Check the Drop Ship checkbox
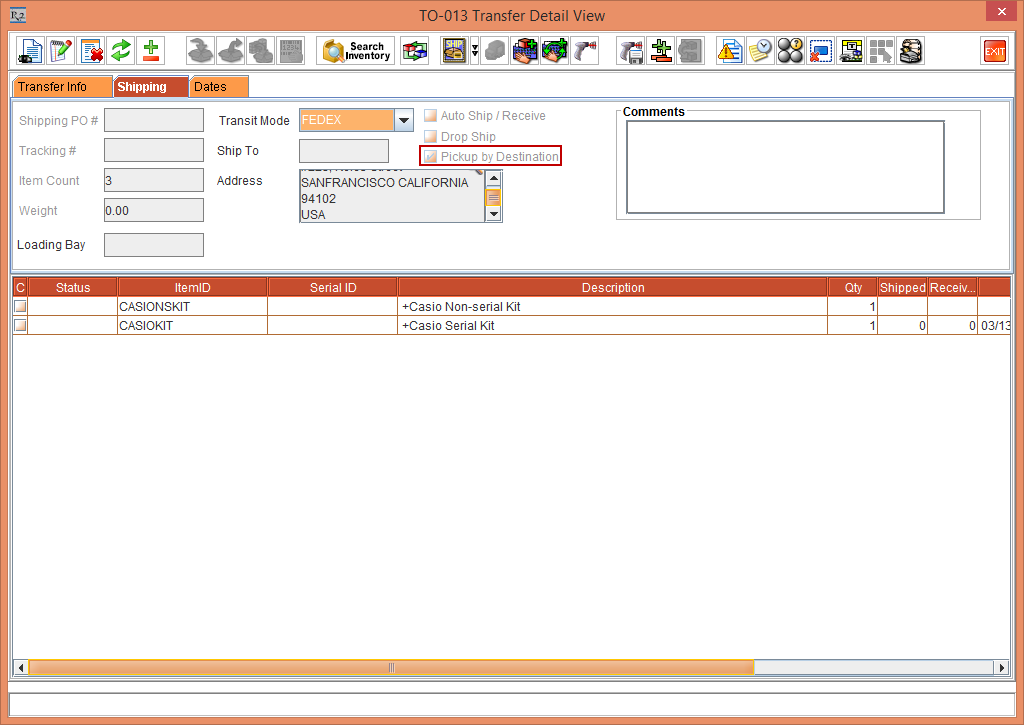 [430, 136]
